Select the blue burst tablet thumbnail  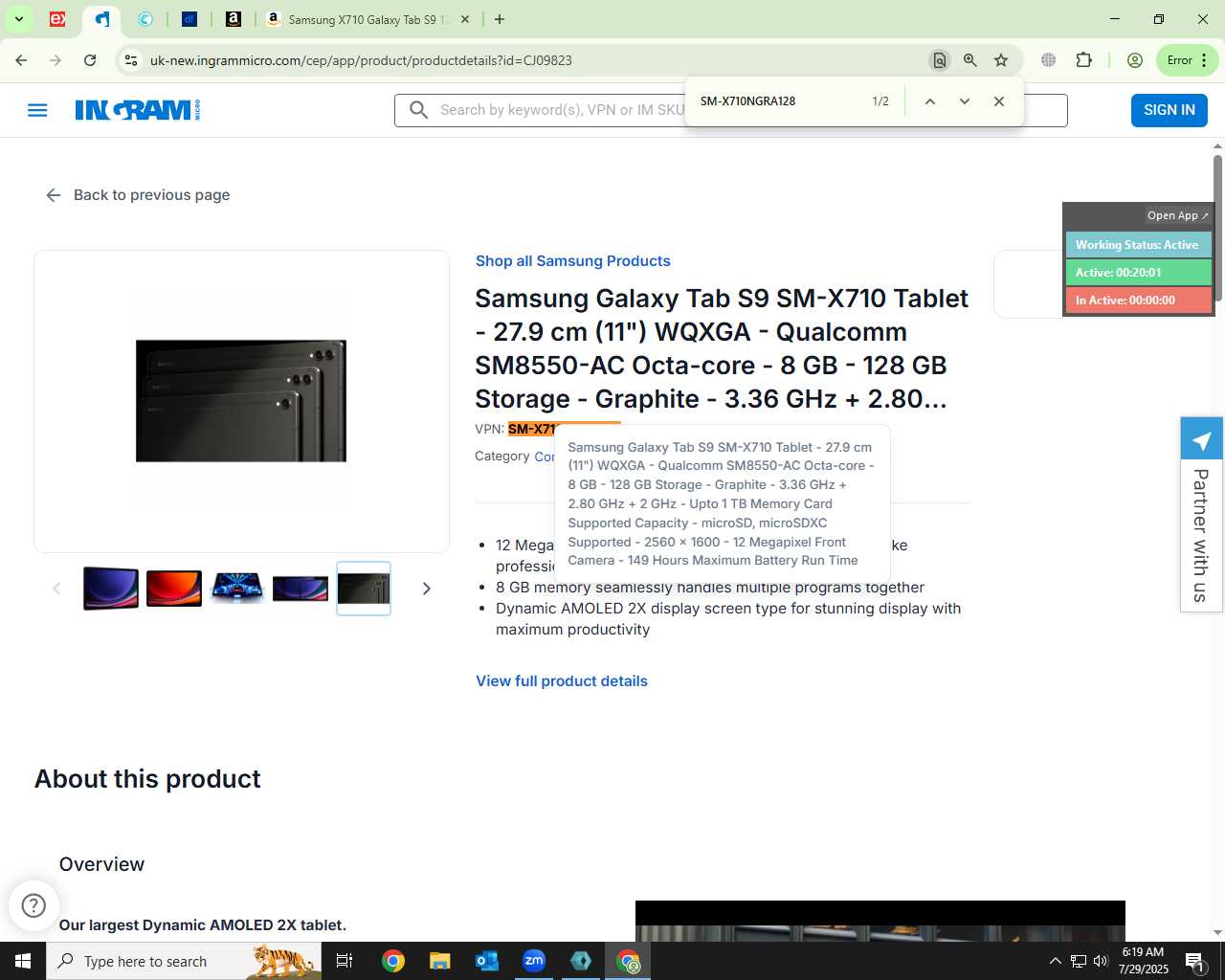point(237,589)
